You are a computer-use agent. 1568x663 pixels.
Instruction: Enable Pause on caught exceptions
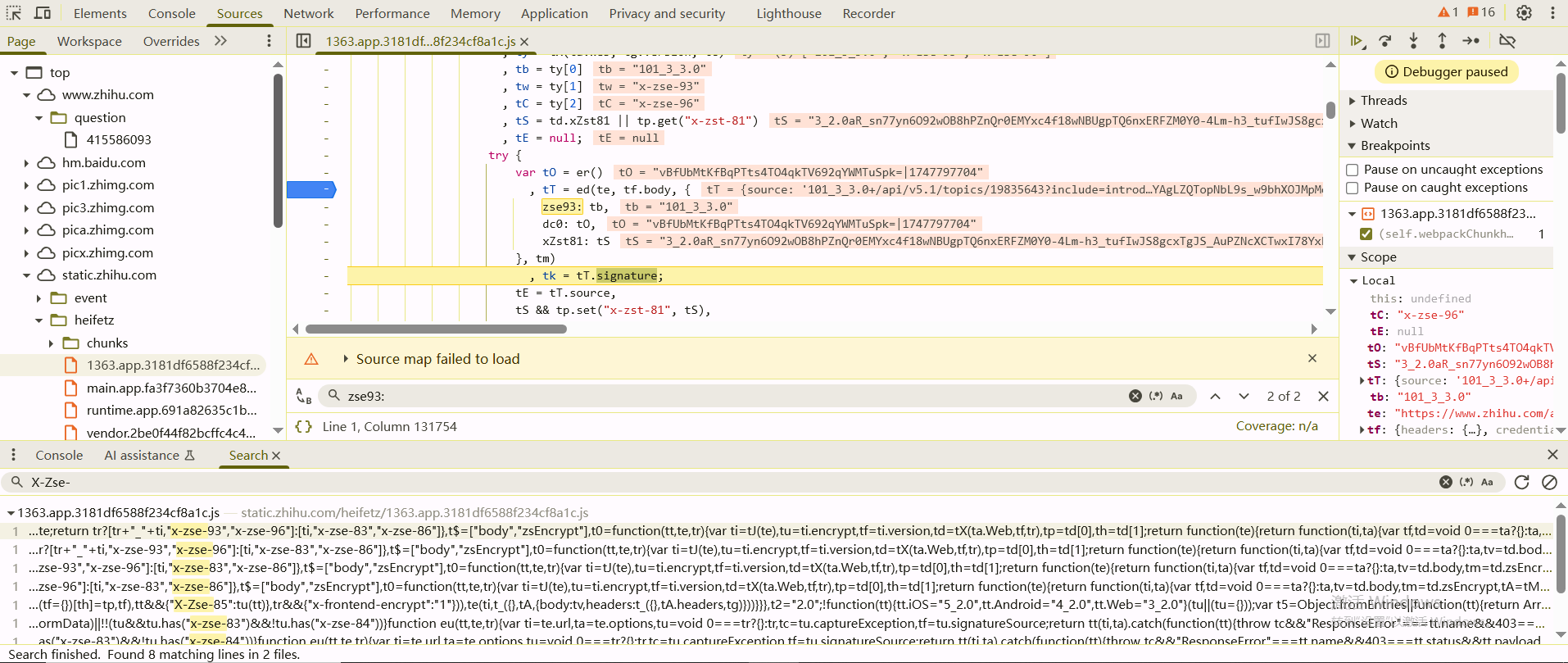(1353, 188)
